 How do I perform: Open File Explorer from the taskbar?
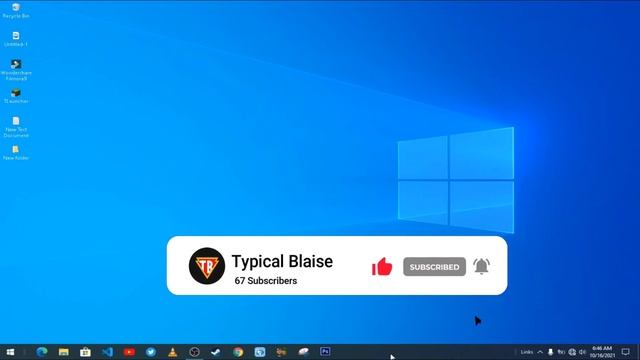click(x=63, y=352)
